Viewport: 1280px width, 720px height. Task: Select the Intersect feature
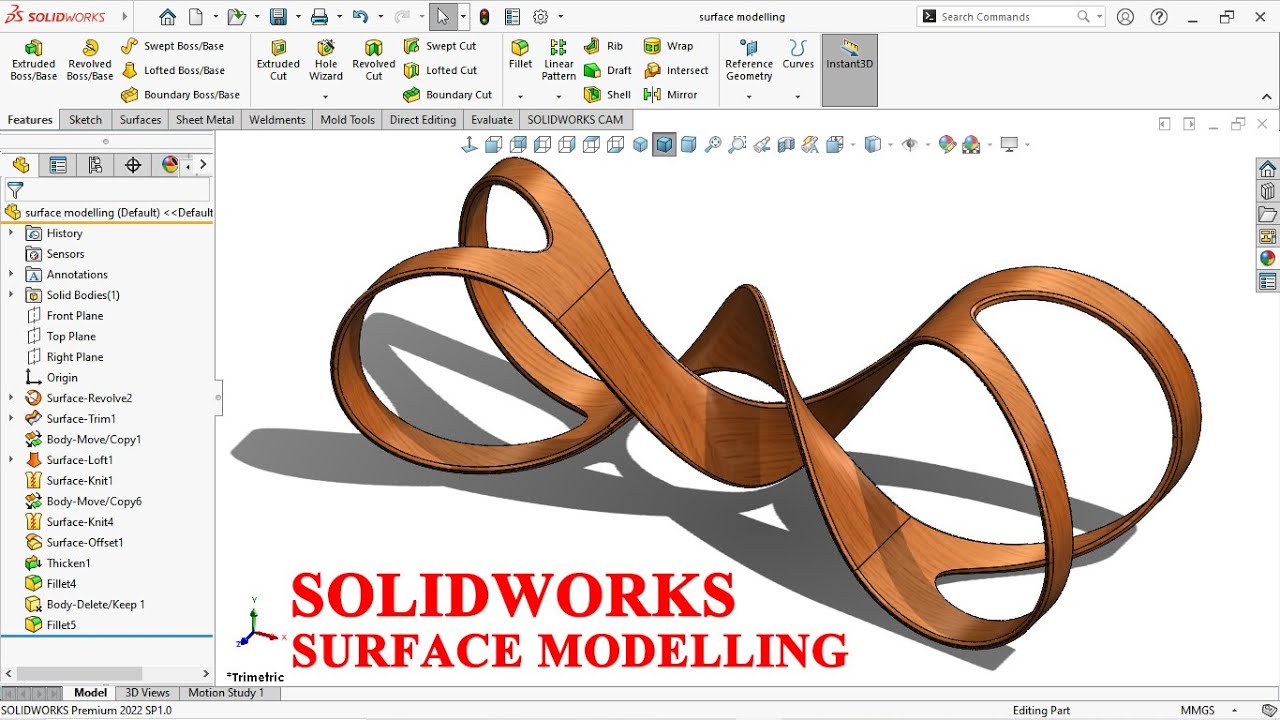[676, 70]
